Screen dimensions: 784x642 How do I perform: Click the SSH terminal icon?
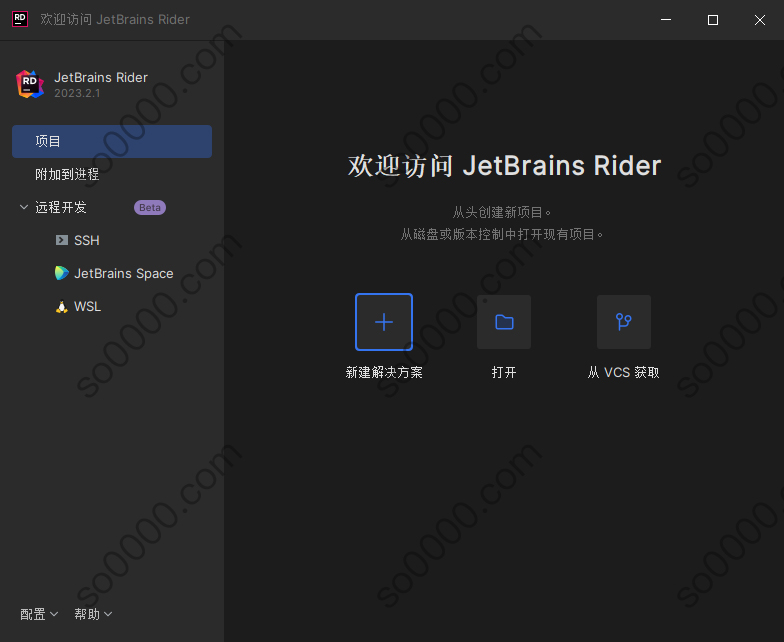[62, 240]
